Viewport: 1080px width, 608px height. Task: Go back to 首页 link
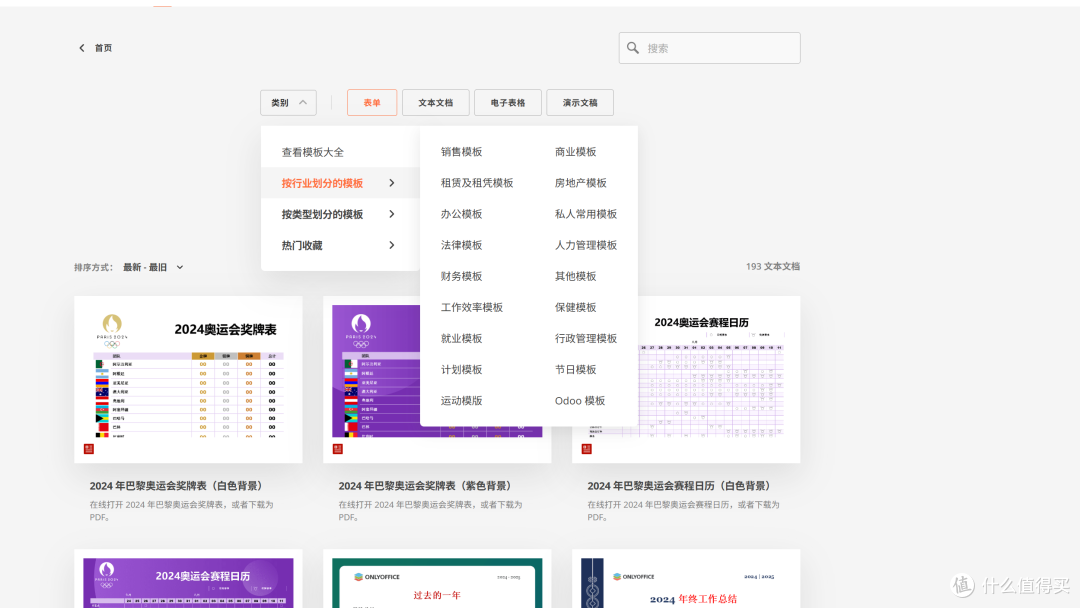pyautogui.click(x=103, y=48)
